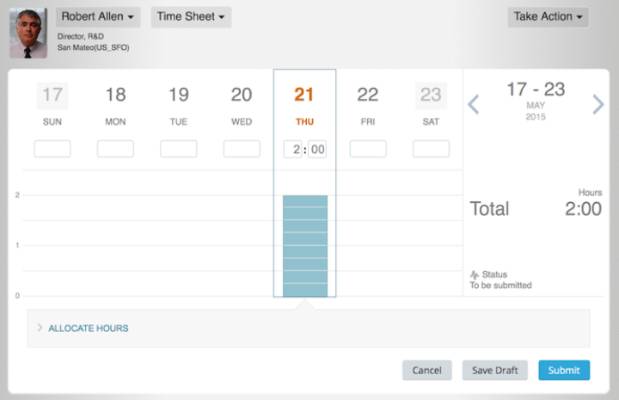
Task: Expand the Allocate Hours section chevron
Action: (39, 328)
